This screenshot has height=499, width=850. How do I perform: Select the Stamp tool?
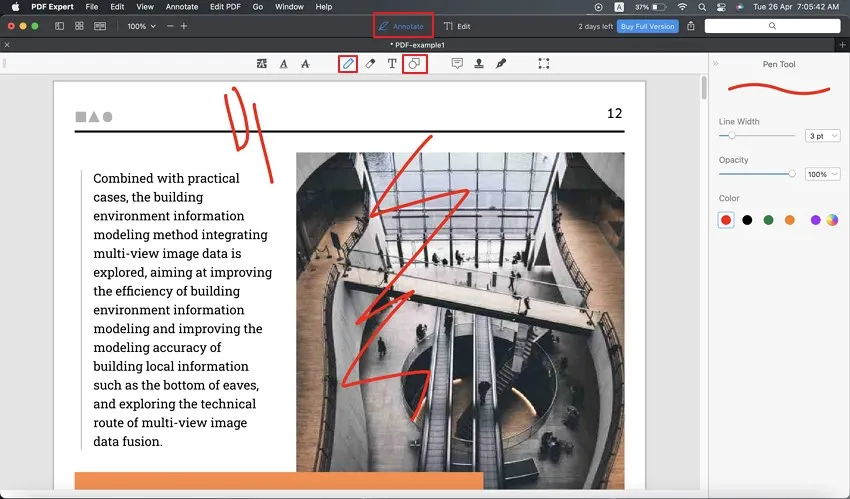(x=479, y=64)
